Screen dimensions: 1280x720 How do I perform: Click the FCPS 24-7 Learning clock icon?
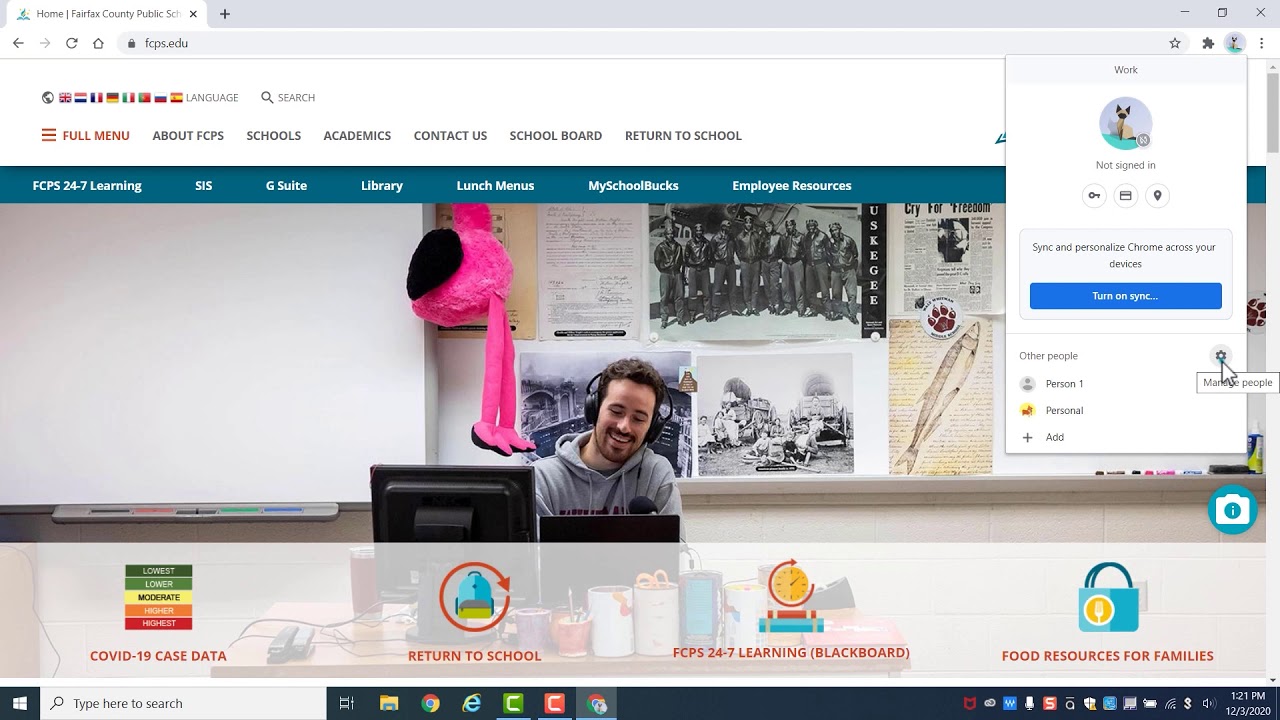(791, 596)
